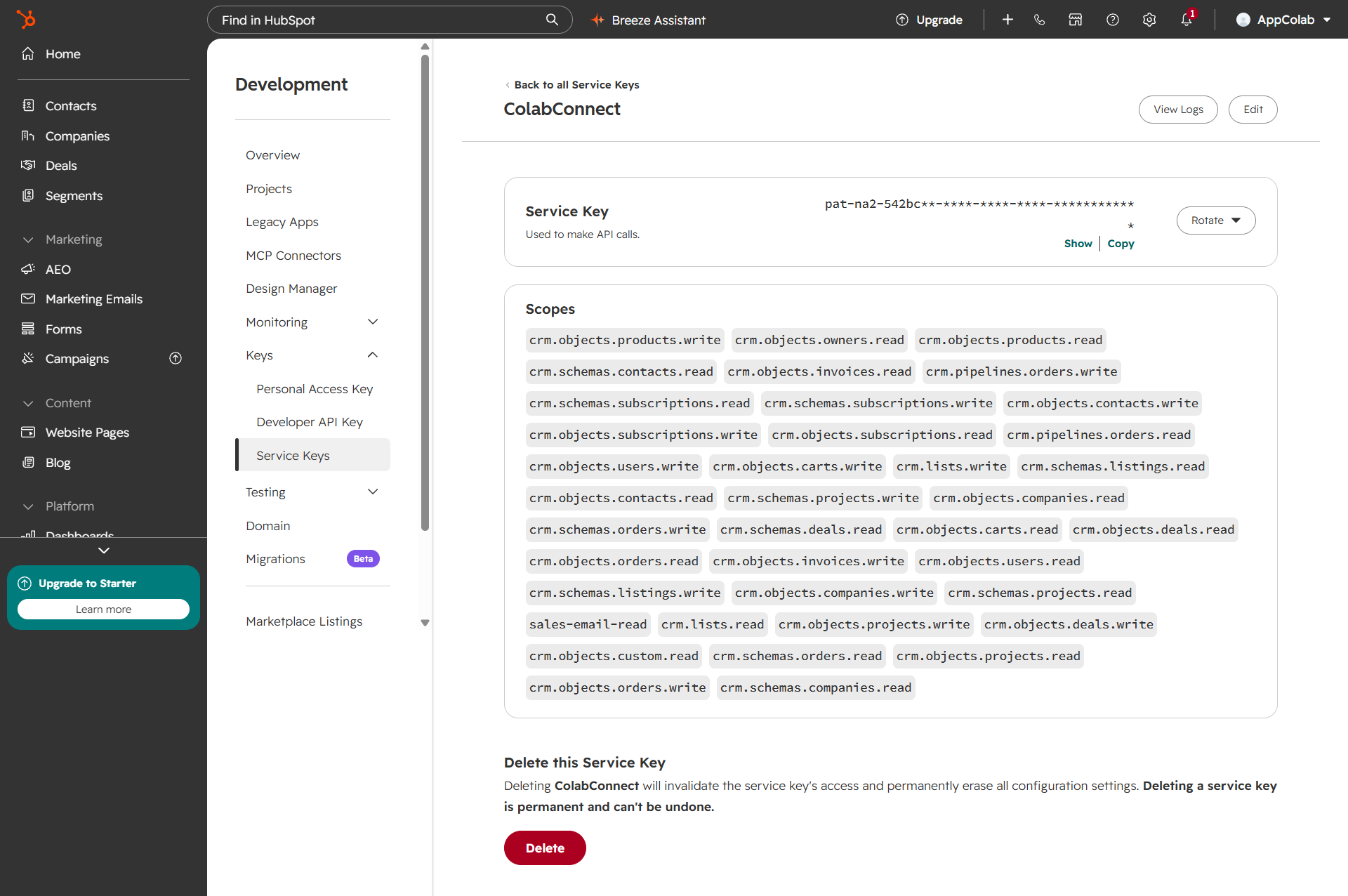Click the red Delete button

tap(545, 848)
